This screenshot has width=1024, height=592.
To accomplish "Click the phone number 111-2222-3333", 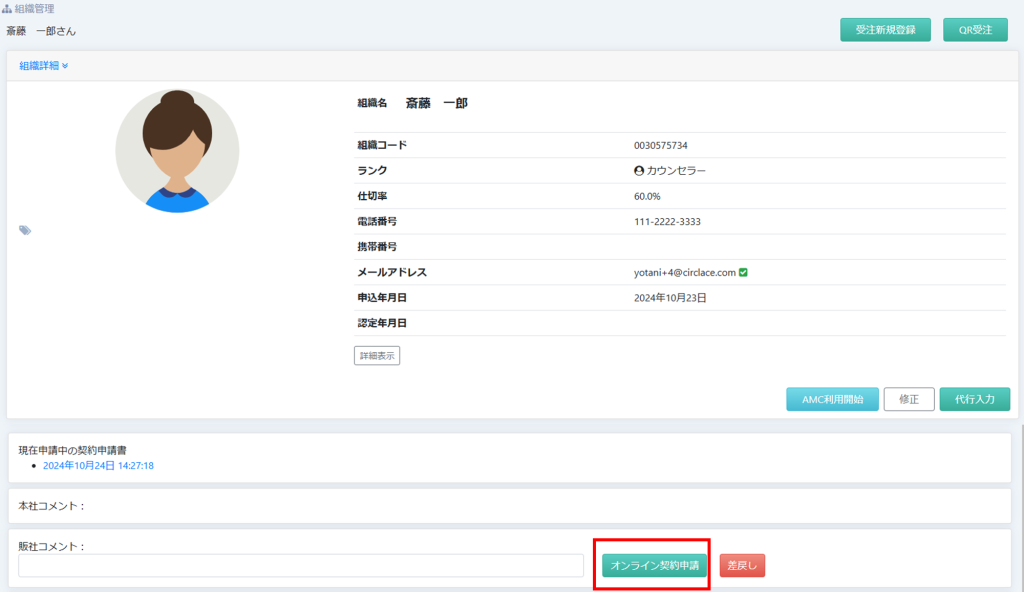I will pos(667,221).
